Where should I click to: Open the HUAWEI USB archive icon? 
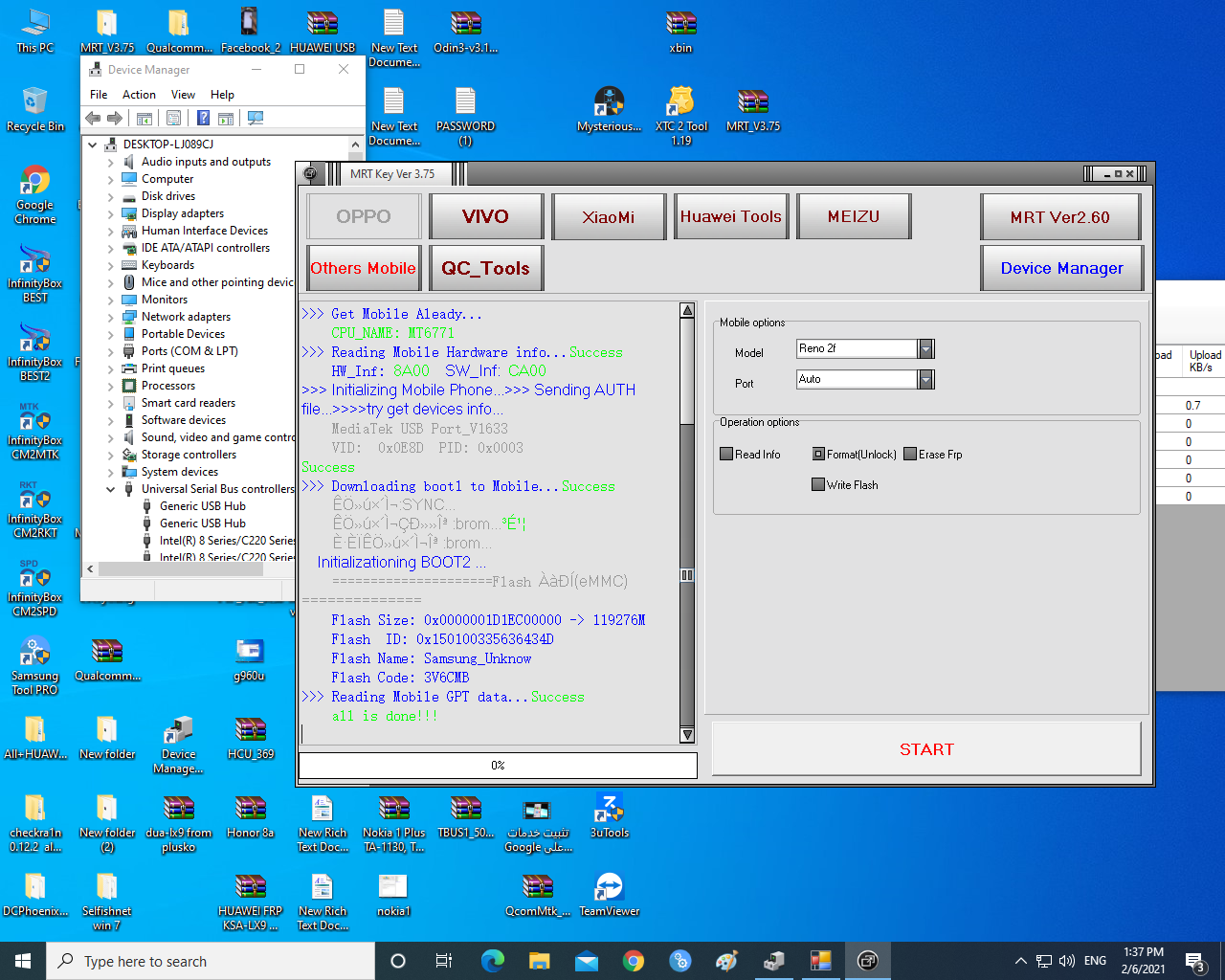point(323,31)
